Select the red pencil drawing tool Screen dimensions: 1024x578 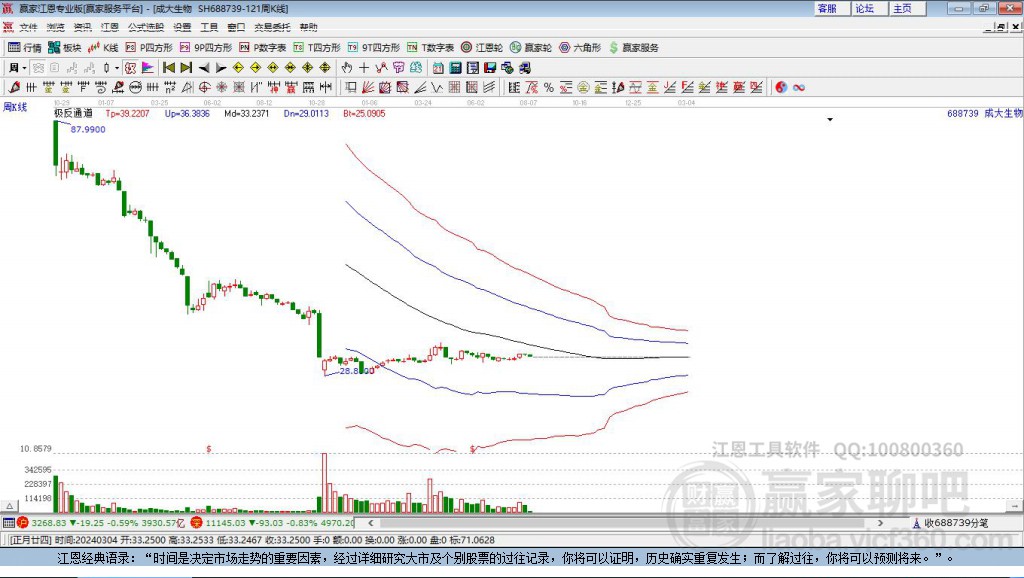pyautogui.click(x=14, y=87)
